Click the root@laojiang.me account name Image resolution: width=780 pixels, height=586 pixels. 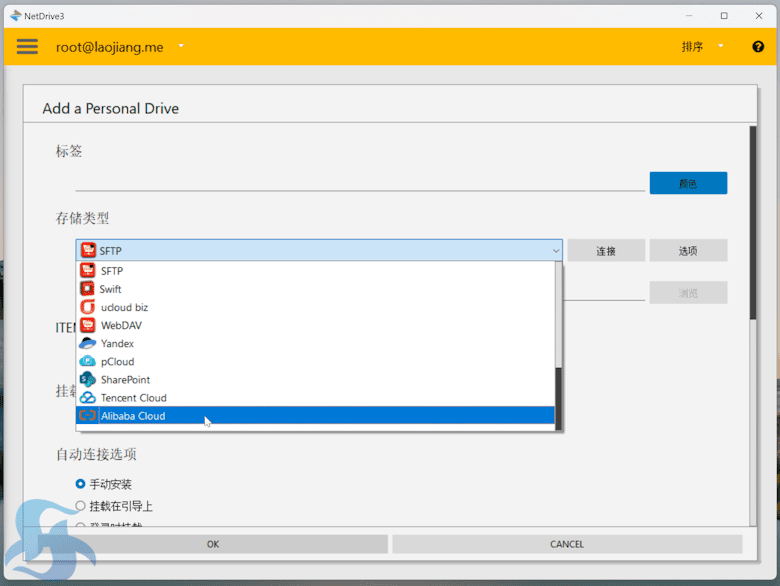click(x=109, y=47)
